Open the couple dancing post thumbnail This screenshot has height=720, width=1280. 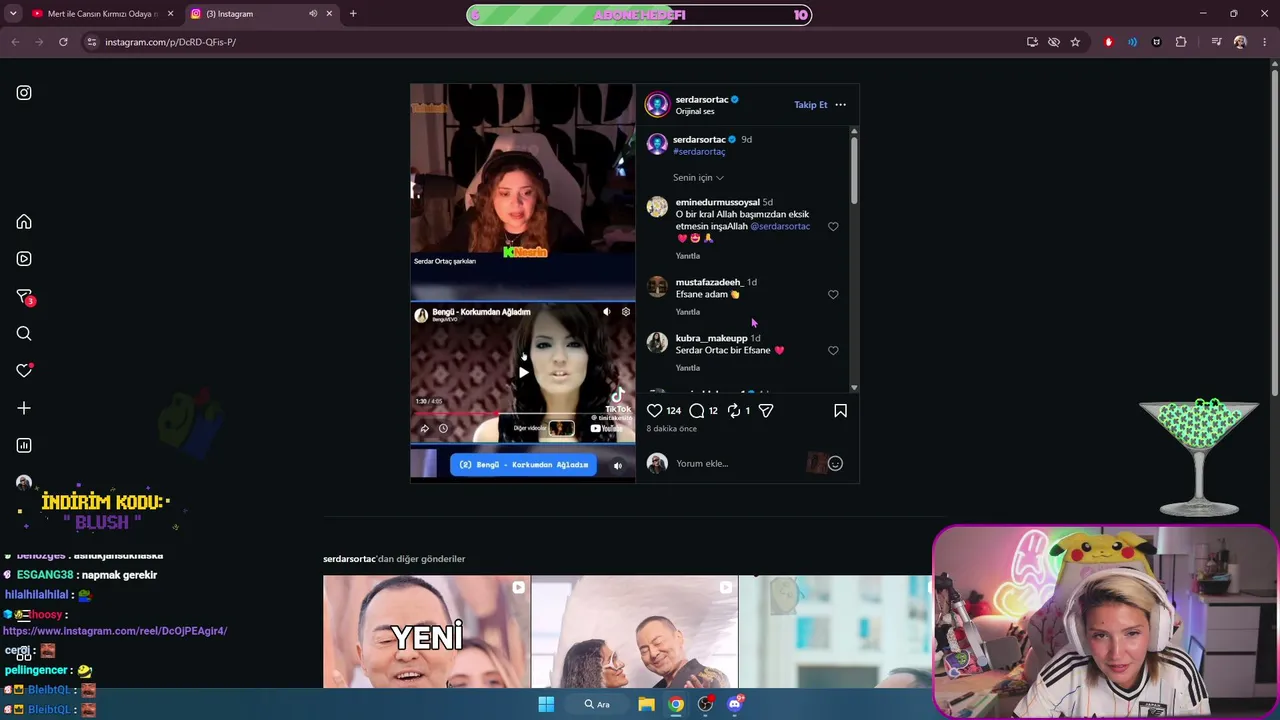coord(635,632)
